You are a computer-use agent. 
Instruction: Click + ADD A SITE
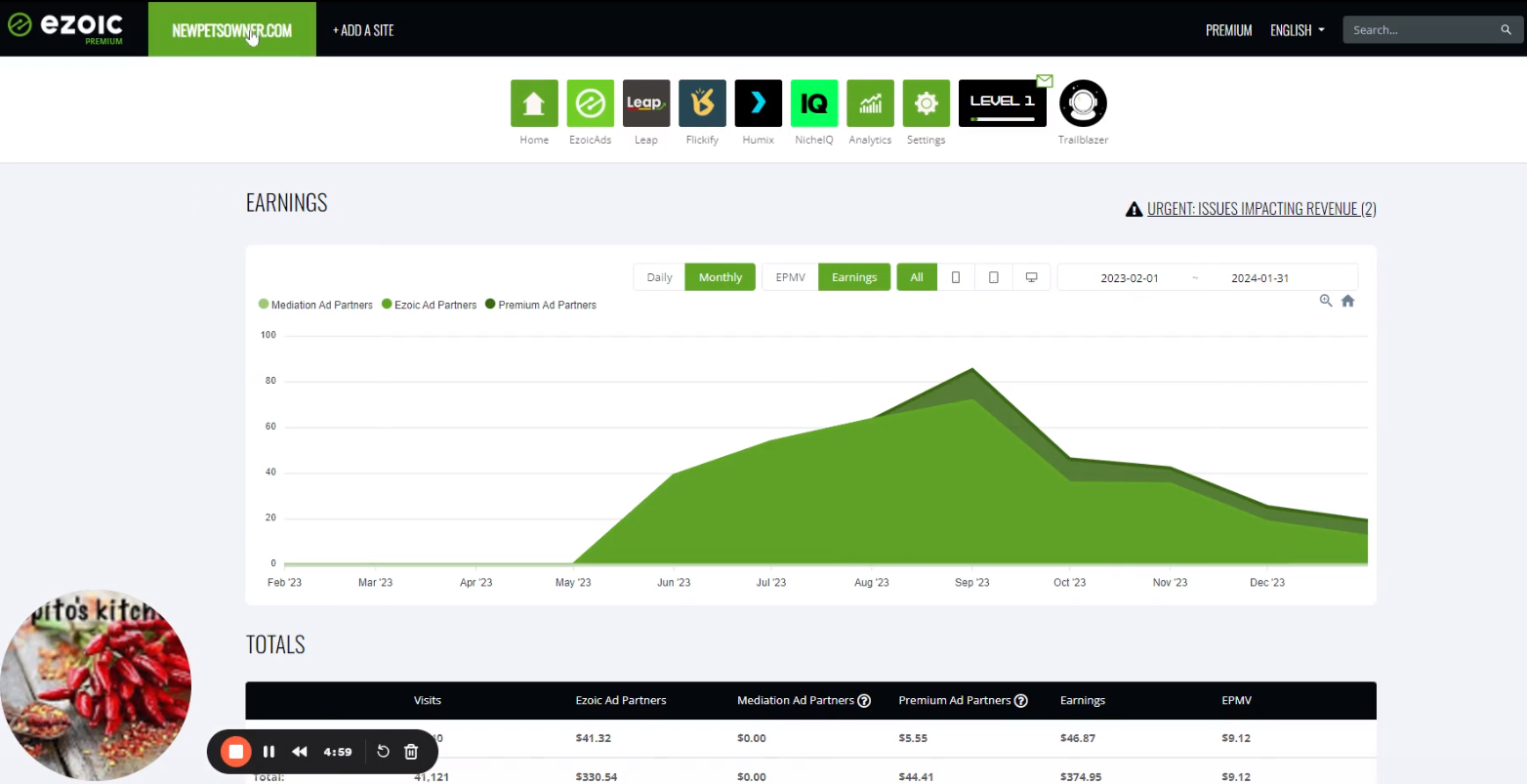point(363,30)
